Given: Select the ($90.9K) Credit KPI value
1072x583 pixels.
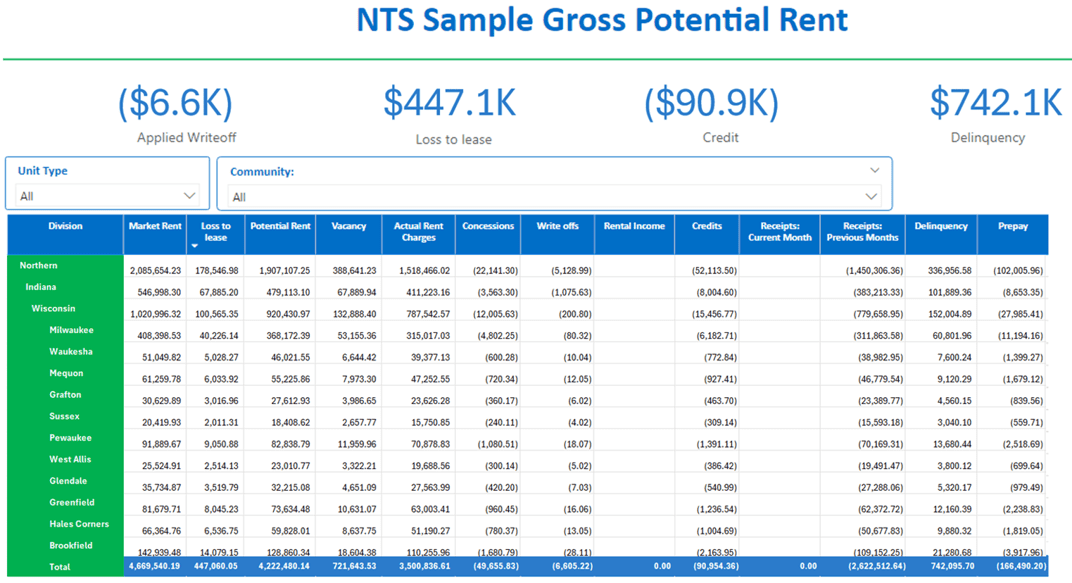Looking at the screenshot, I should coord(711,103).
